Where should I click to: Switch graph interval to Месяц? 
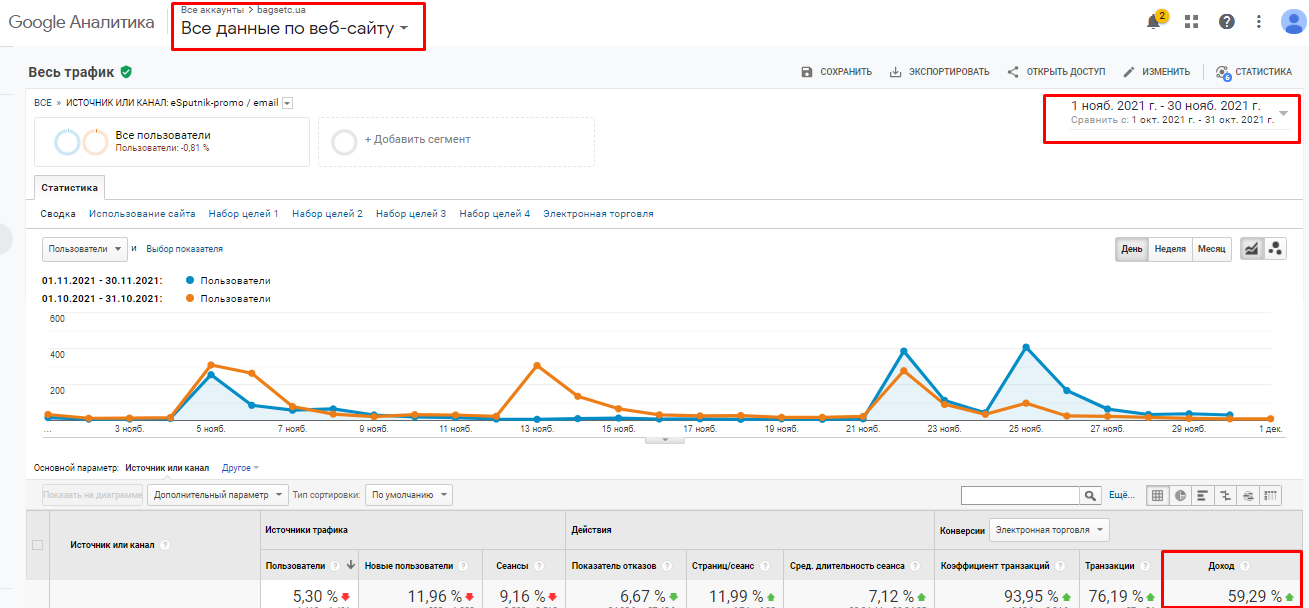(1211, 249)
